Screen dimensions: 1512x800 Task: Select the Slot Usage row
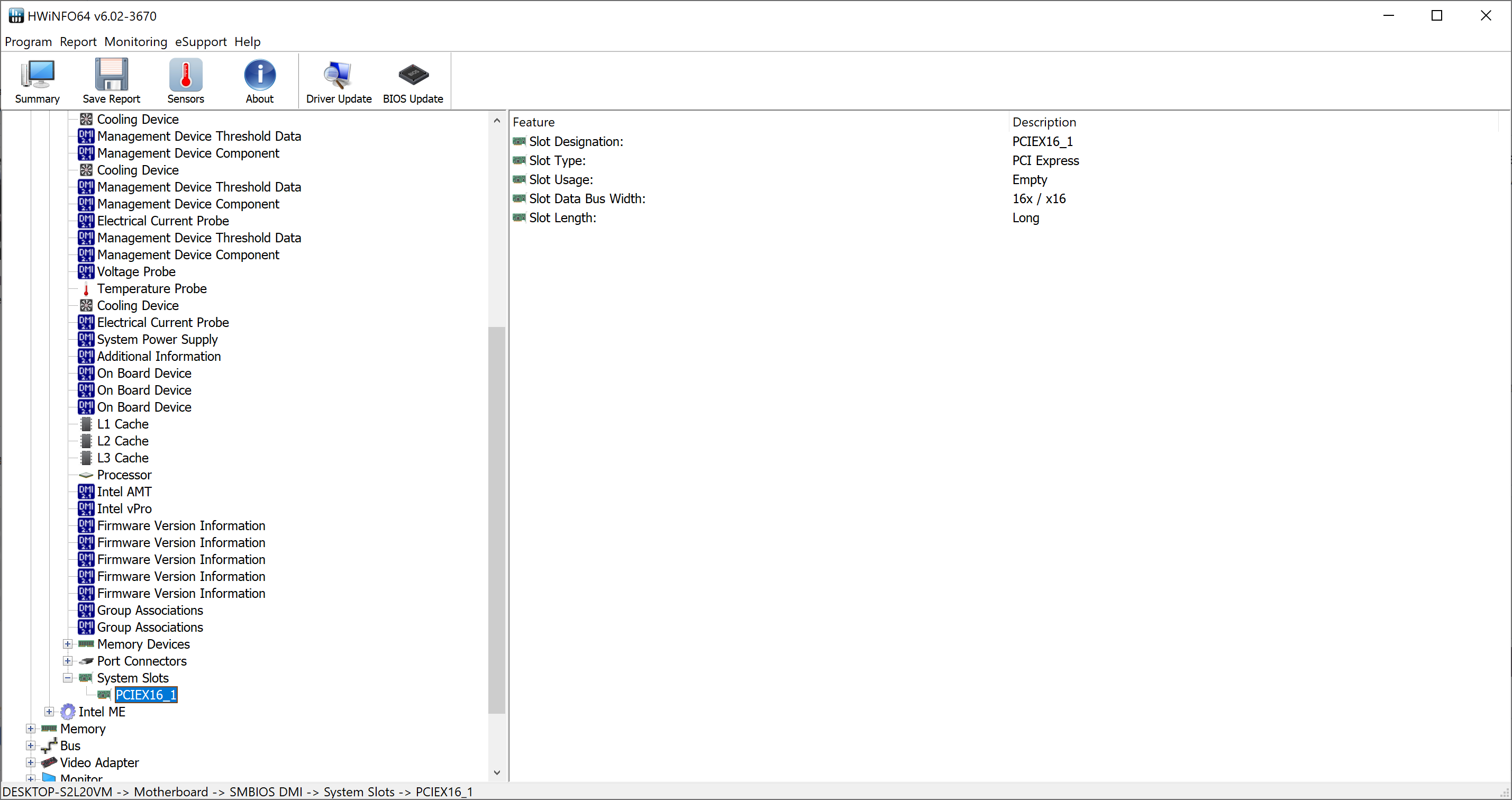(x=561, y=179)
